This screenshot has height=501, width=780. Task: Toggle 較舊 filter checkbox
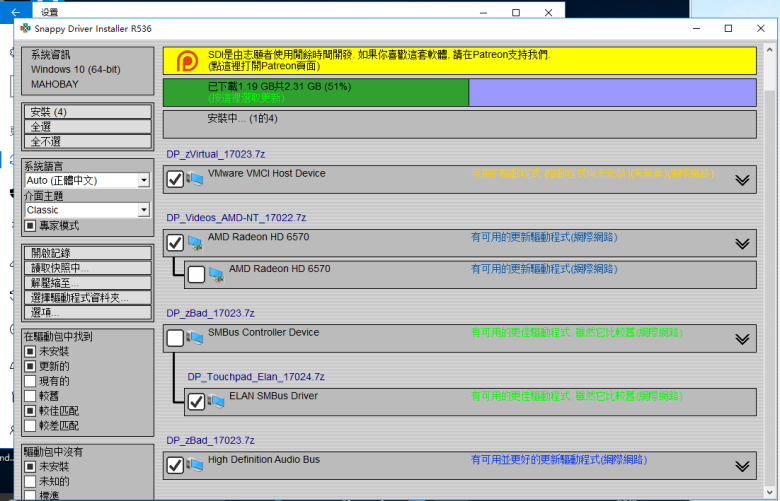[30, 396]
